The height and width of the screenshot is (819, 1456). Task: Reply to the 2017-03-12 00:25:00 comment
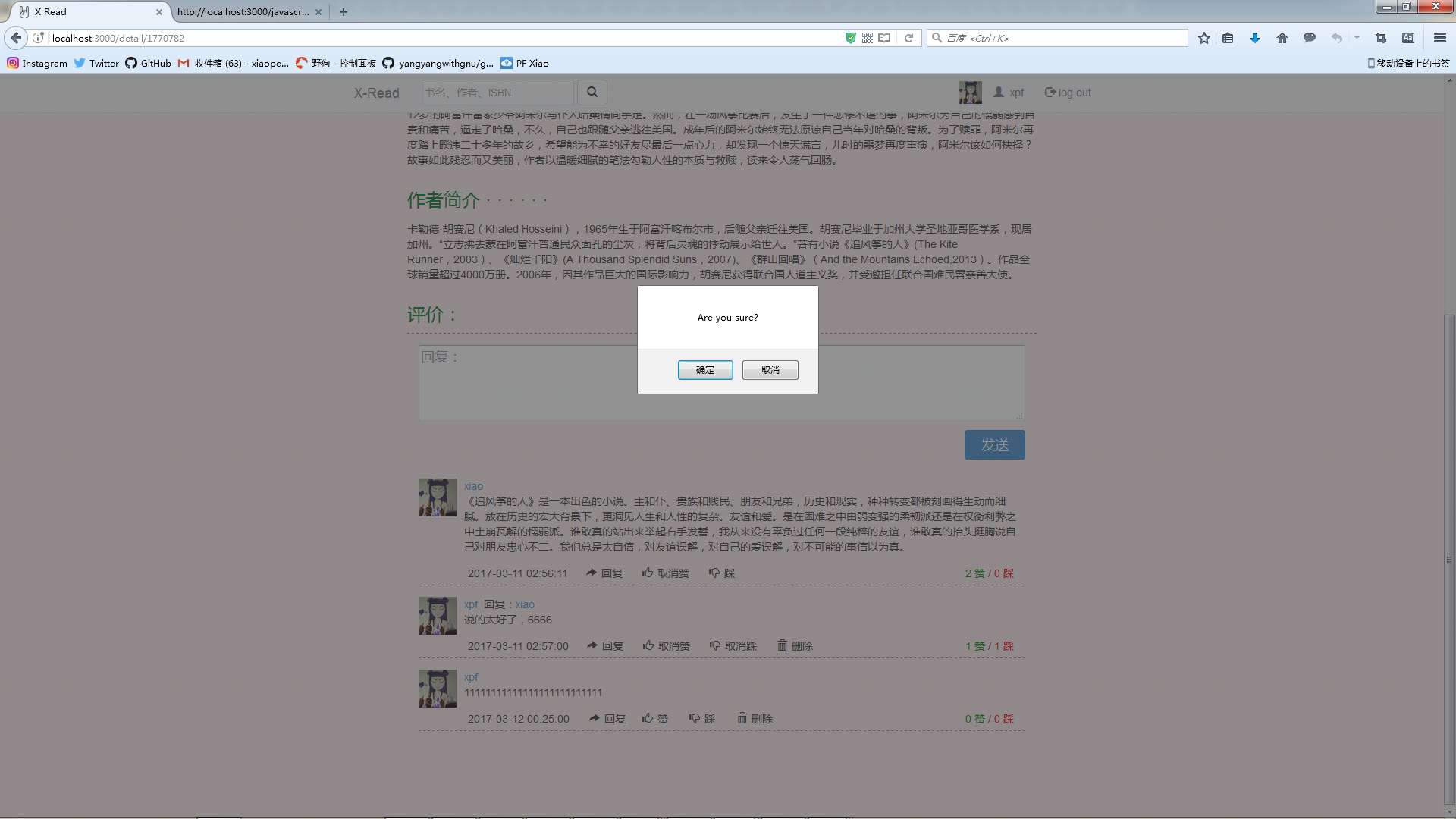point(607,719)
